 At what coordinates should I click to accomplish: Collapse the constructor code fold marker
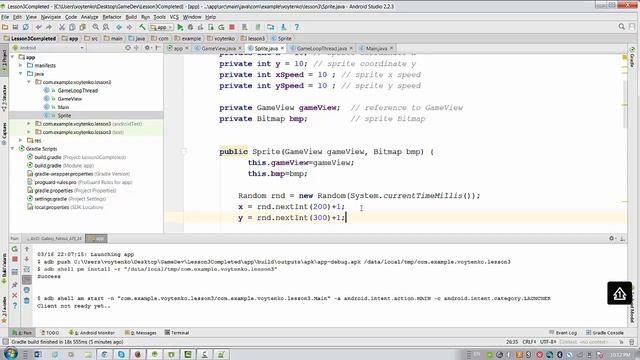point(184,152)
